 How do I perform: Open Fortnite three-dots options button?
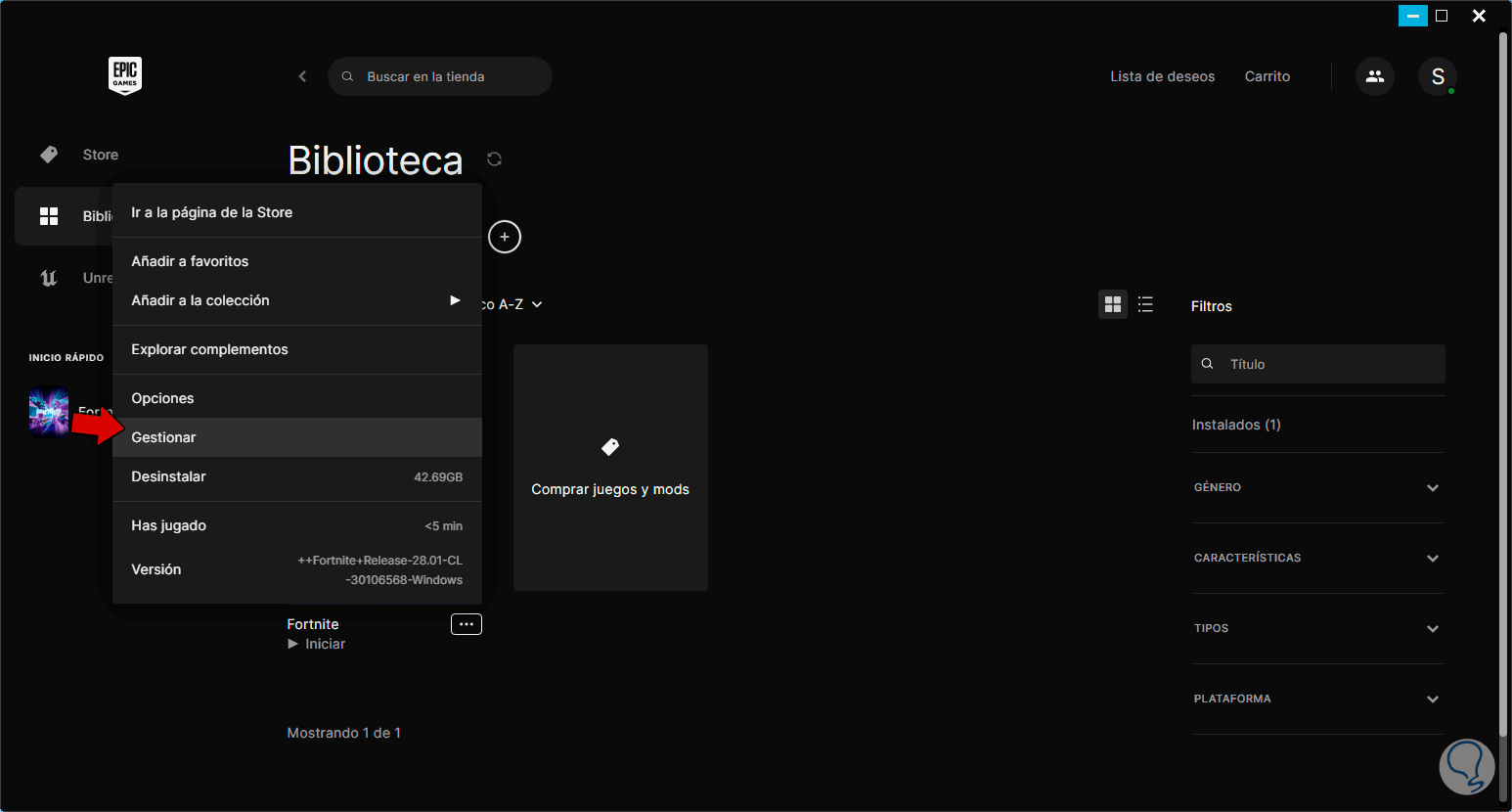point(467,624)
